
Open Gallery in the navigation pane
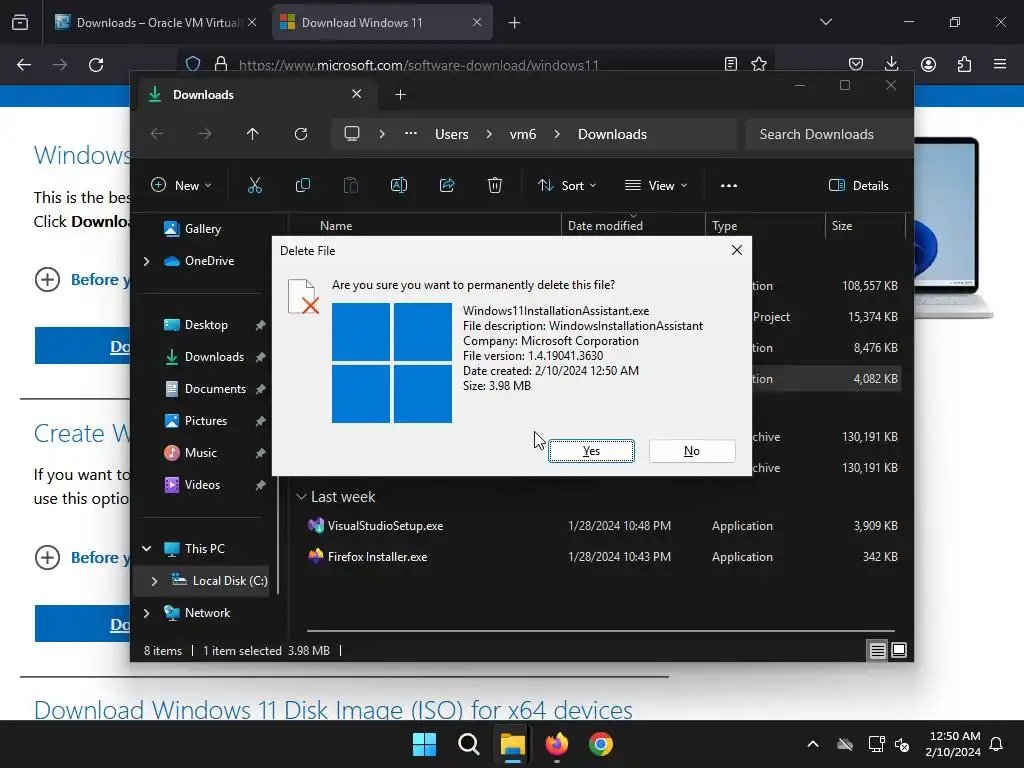(x=202, y=229)
